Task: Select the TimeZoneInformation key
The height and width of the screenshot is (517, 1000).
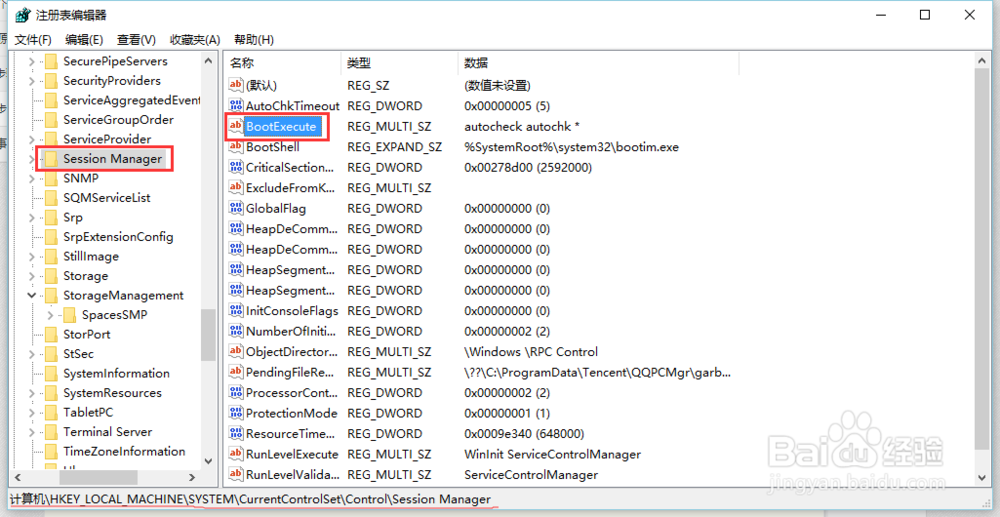Action: coord(124,451)
